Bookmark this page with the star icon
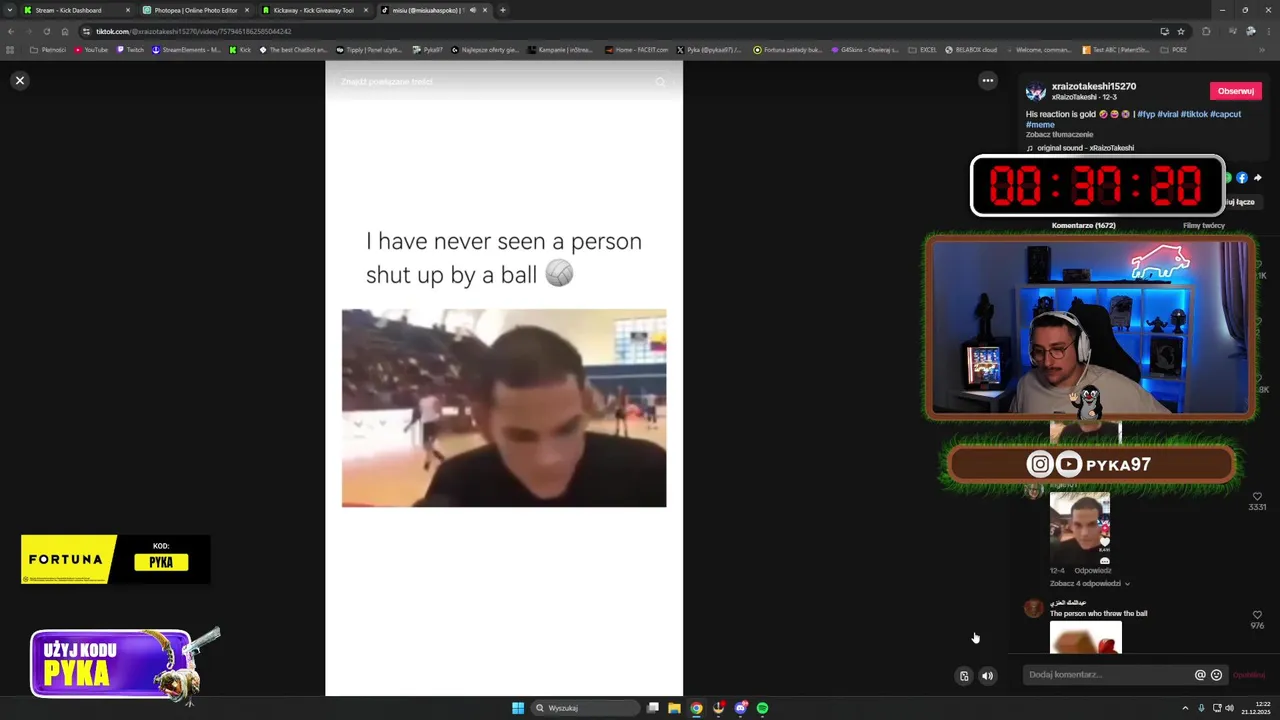1280x720 pixels. (1181, 31)
